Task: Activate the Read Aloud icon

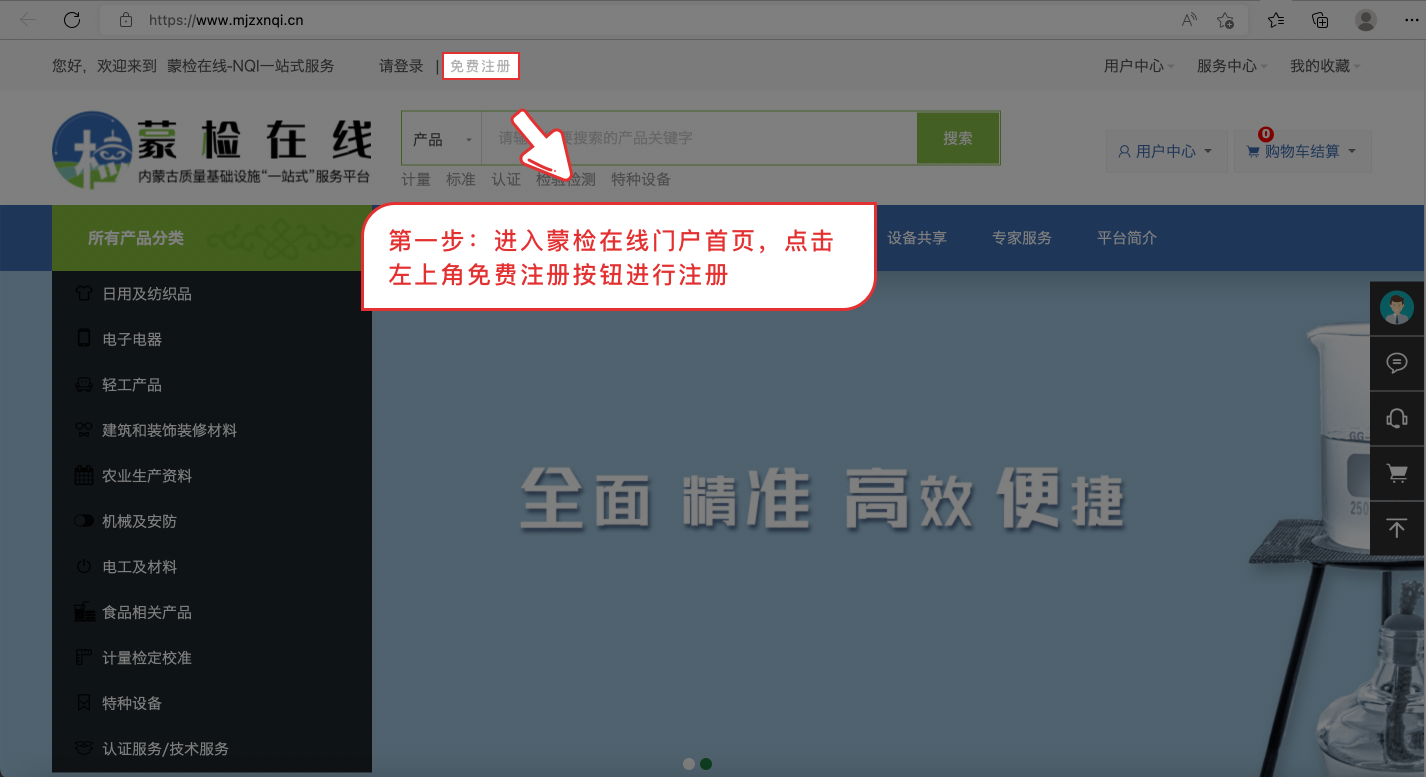Action: pos(1189,19)
